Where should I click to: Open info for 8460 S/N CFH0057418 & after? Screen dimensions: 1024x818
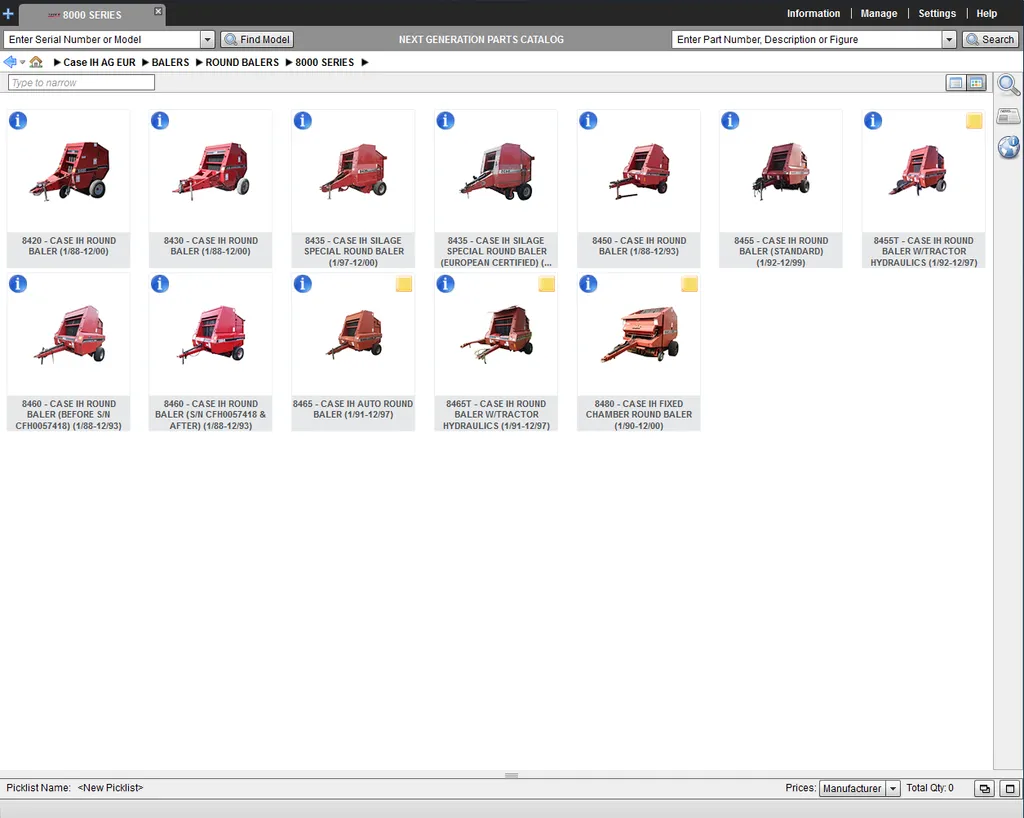pos(160,284)
